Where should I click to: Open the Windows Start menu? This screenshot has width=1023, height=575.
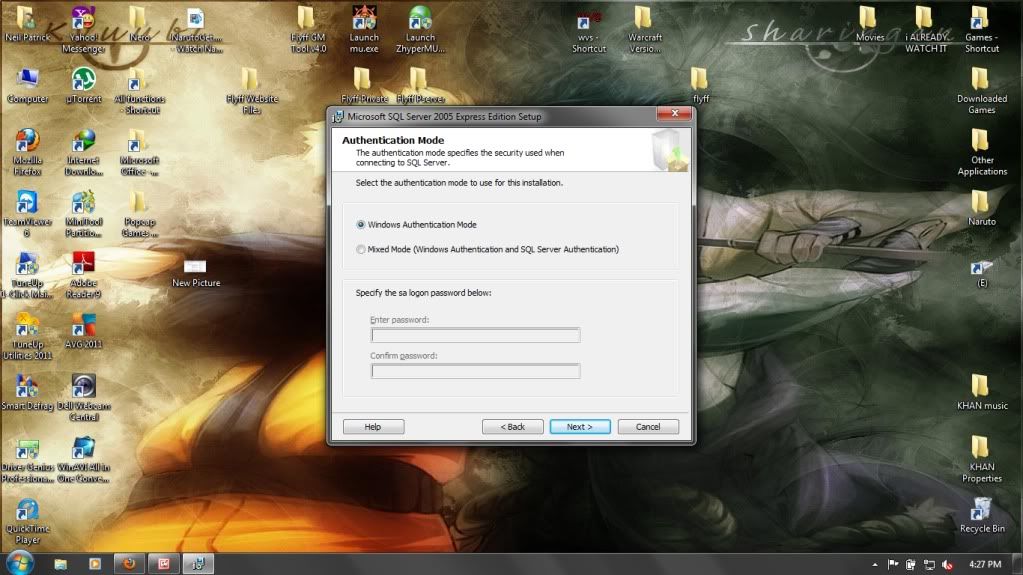click(x=18, y=562)
